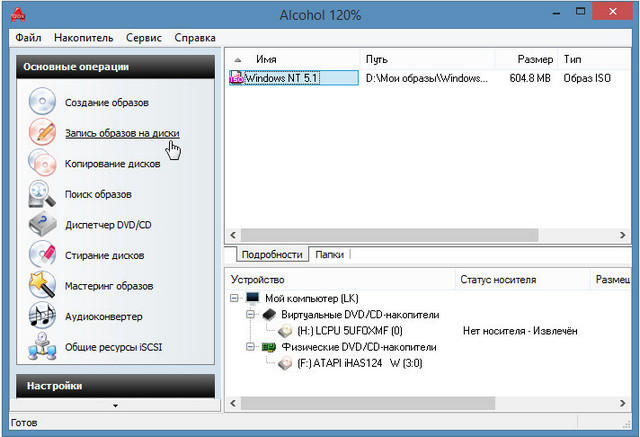
Task: Click the drive icon for (H:) LCPU 5UFOXMF
Action: tap(285, 331)
